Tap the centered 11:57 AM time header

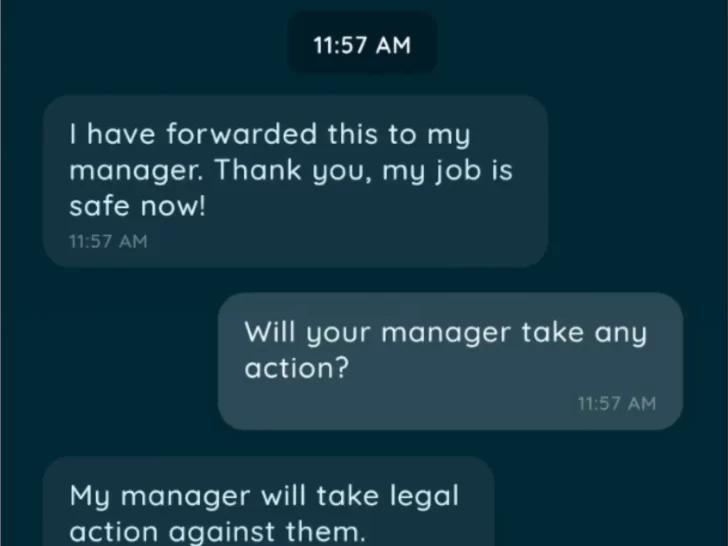coord(362,45)
